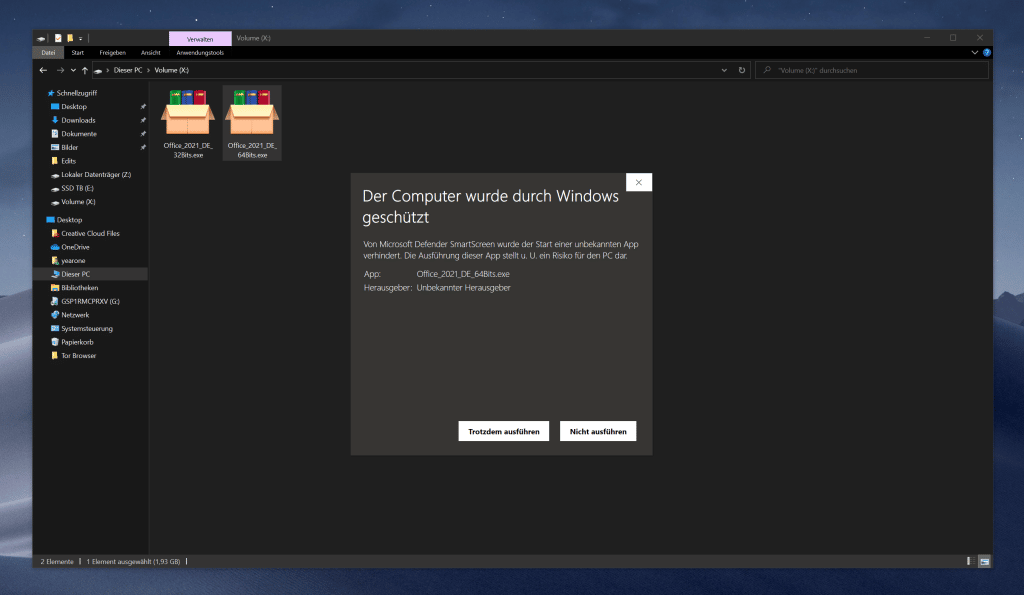Open the quick access toolbar customize dropdown

(81, 39)
